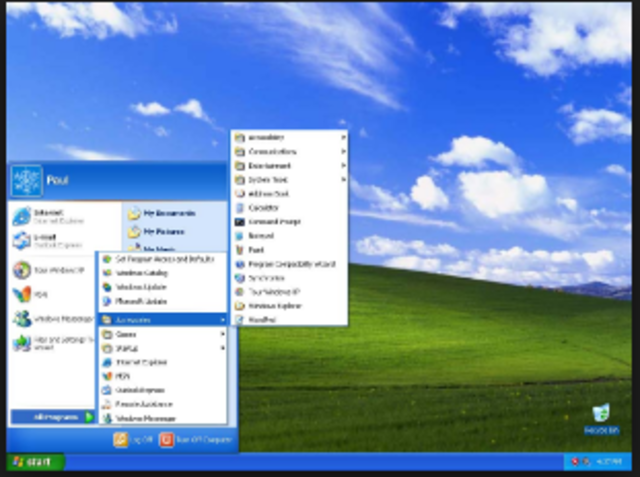Expand the Accessibility submenu folder
The height and width of the screenshot is (477, 640).
(x=289, y=138)
